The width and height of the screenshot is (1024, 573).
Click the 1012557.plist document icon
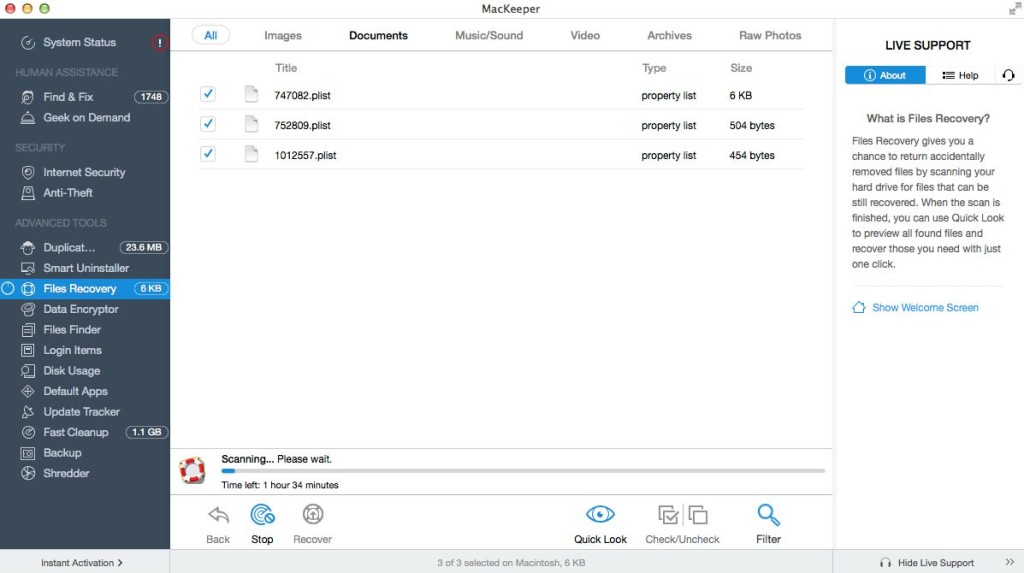pos(251,154)
